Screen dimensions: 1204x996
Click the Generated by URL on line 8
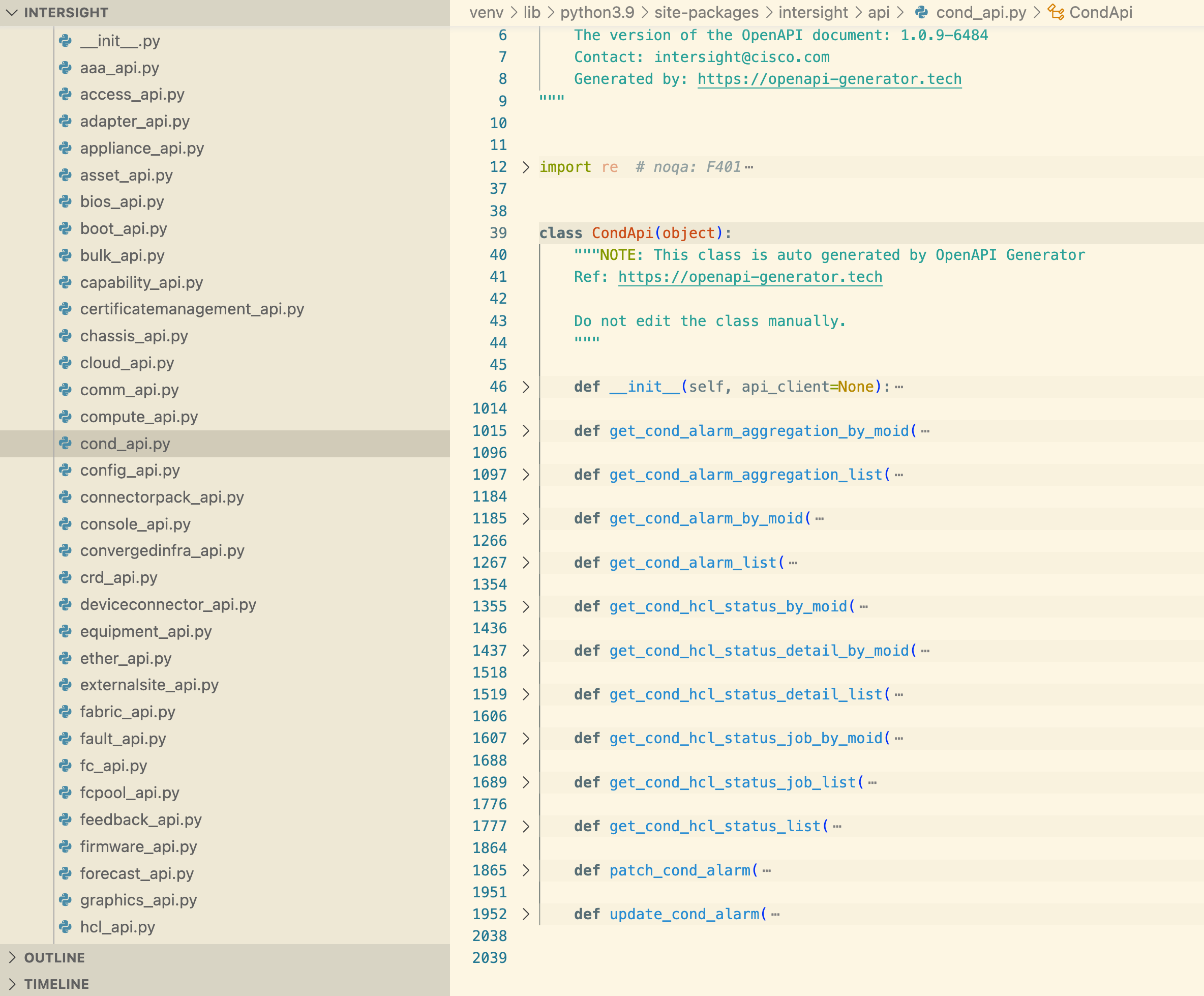[x=829, y=79]
